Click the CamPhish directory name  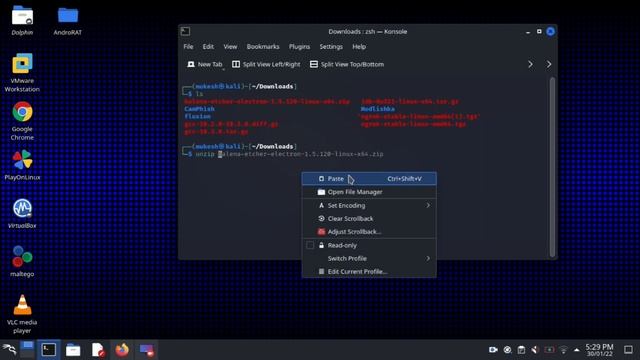[x=199, y=109]
